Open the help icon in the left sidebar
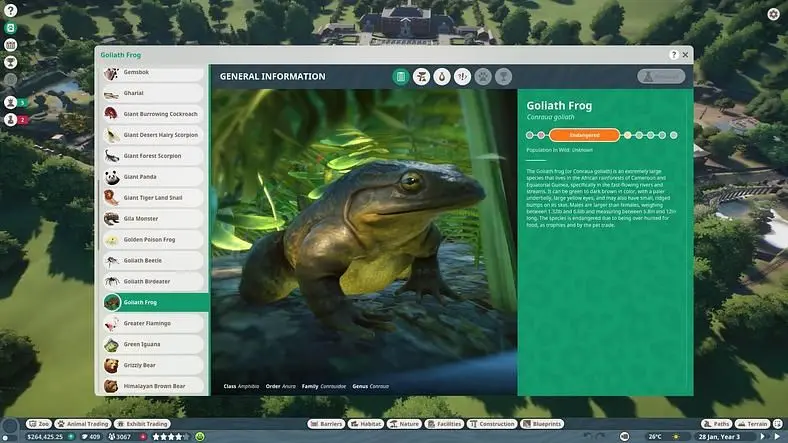 point(11,10)
